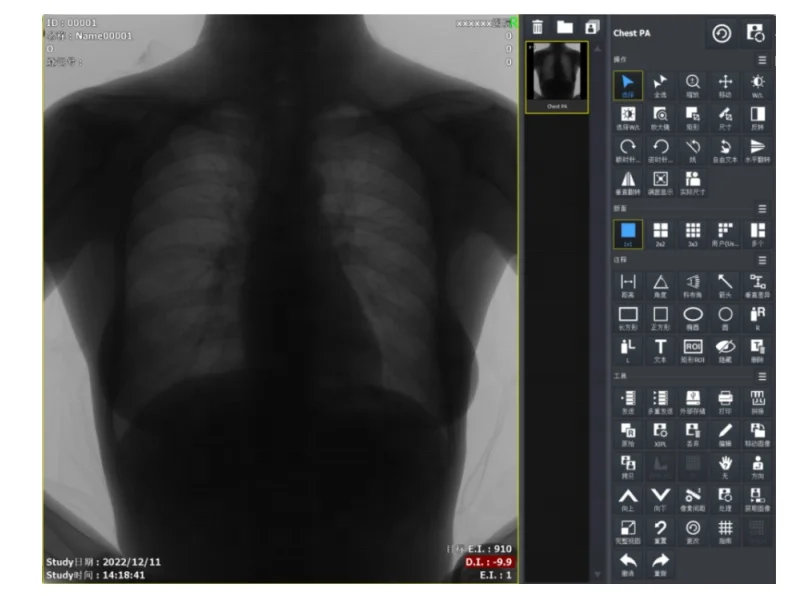
Task: Choose the multiple-image layout option
Action: click(x=757, y=234)
